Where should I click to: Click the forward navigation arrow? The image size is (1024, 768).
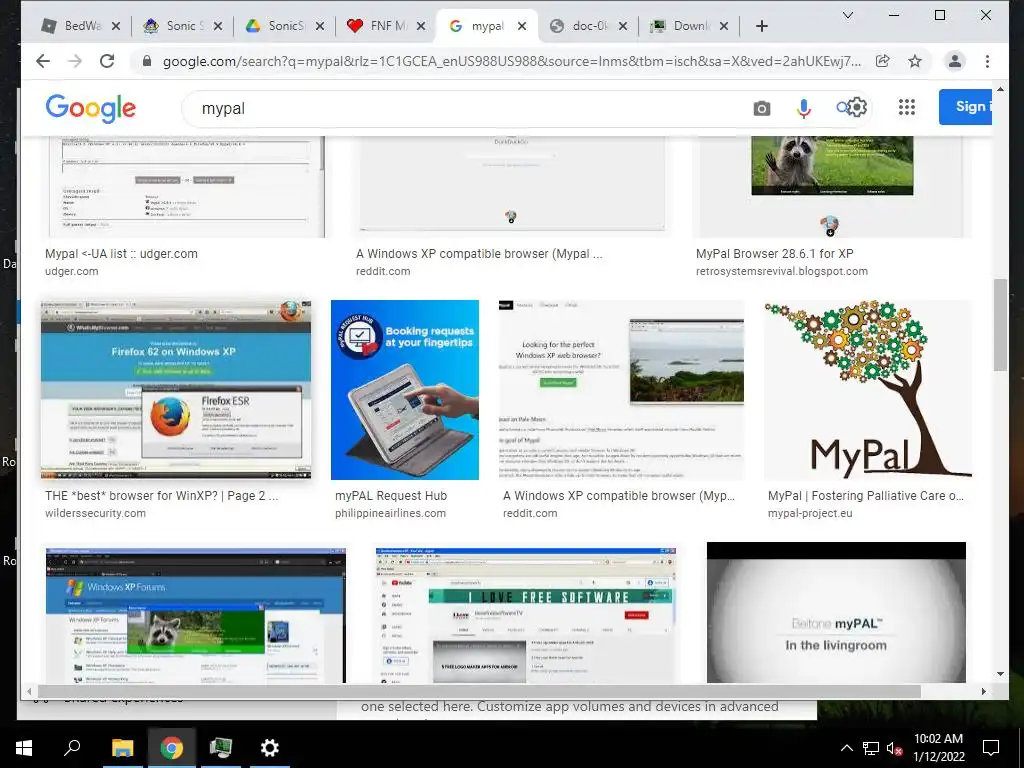pyautogui.click(x=75, y=61)
